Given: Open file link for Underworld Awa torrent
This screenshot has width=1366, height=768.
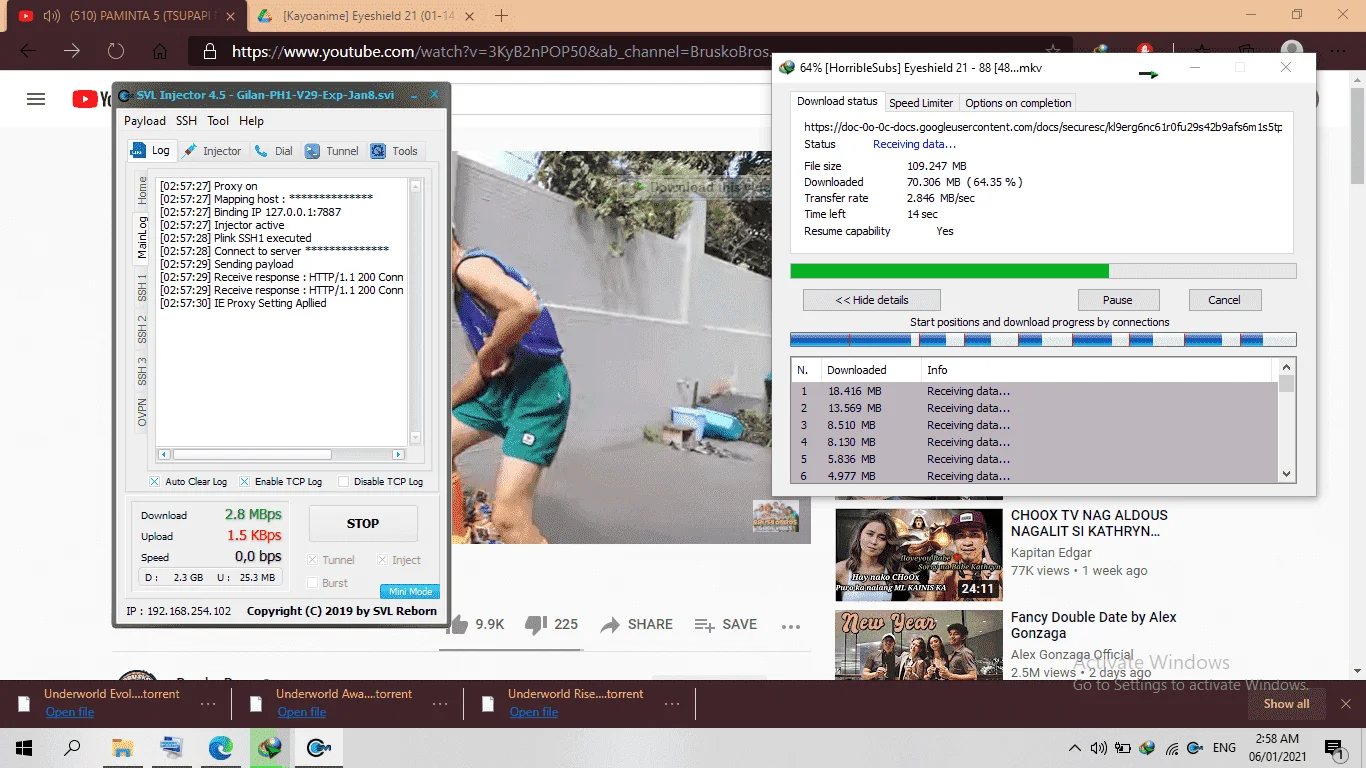Looking at the screenshot, I should [302, 712].
